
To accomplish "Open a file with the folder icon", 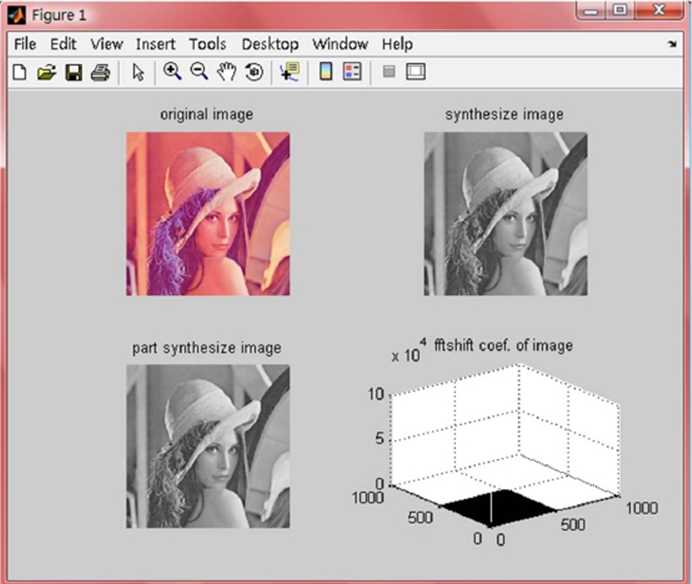I will click(x=46, y=72).
